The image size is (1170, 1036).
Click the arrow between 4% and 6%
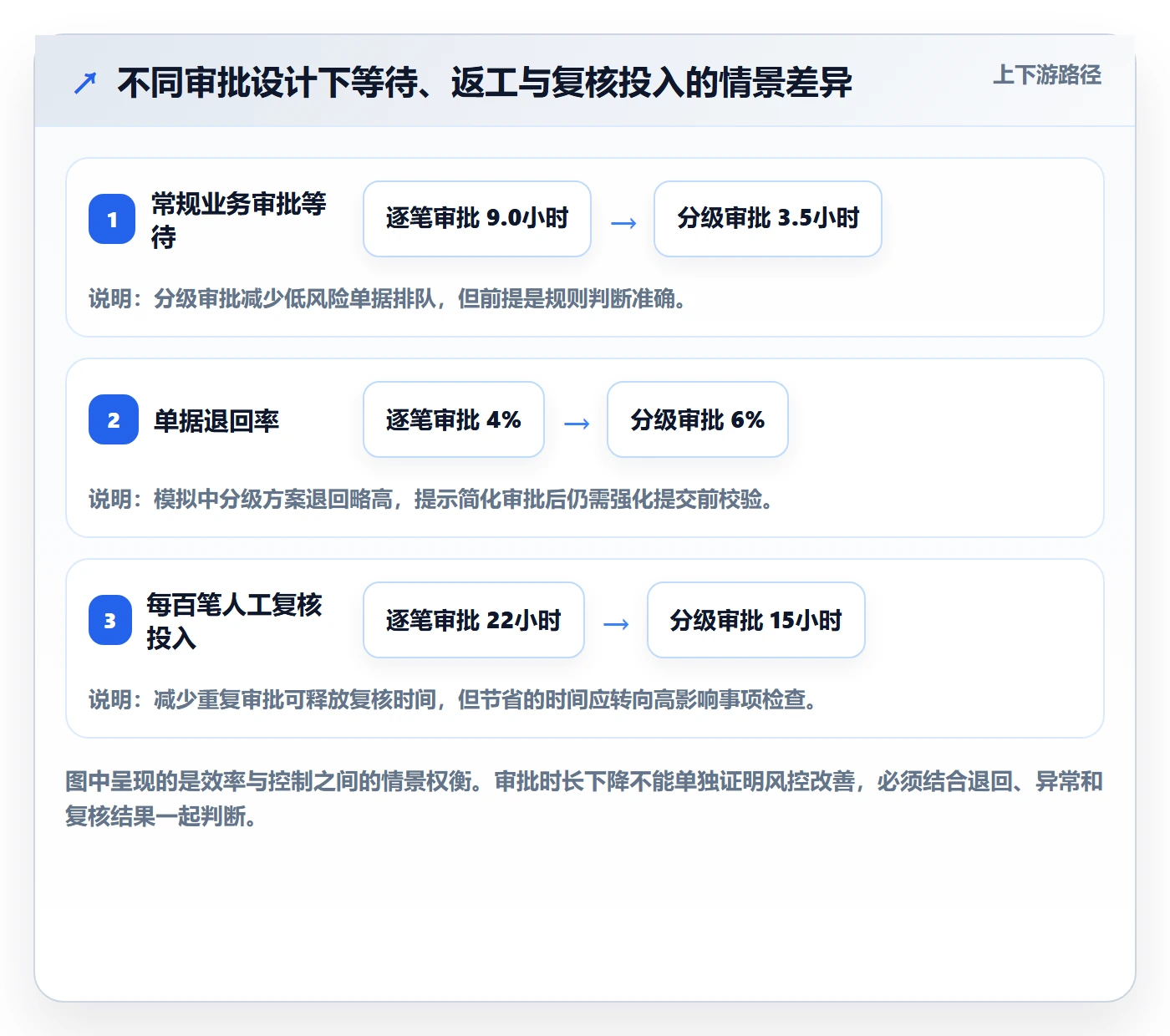click(577, 424)
